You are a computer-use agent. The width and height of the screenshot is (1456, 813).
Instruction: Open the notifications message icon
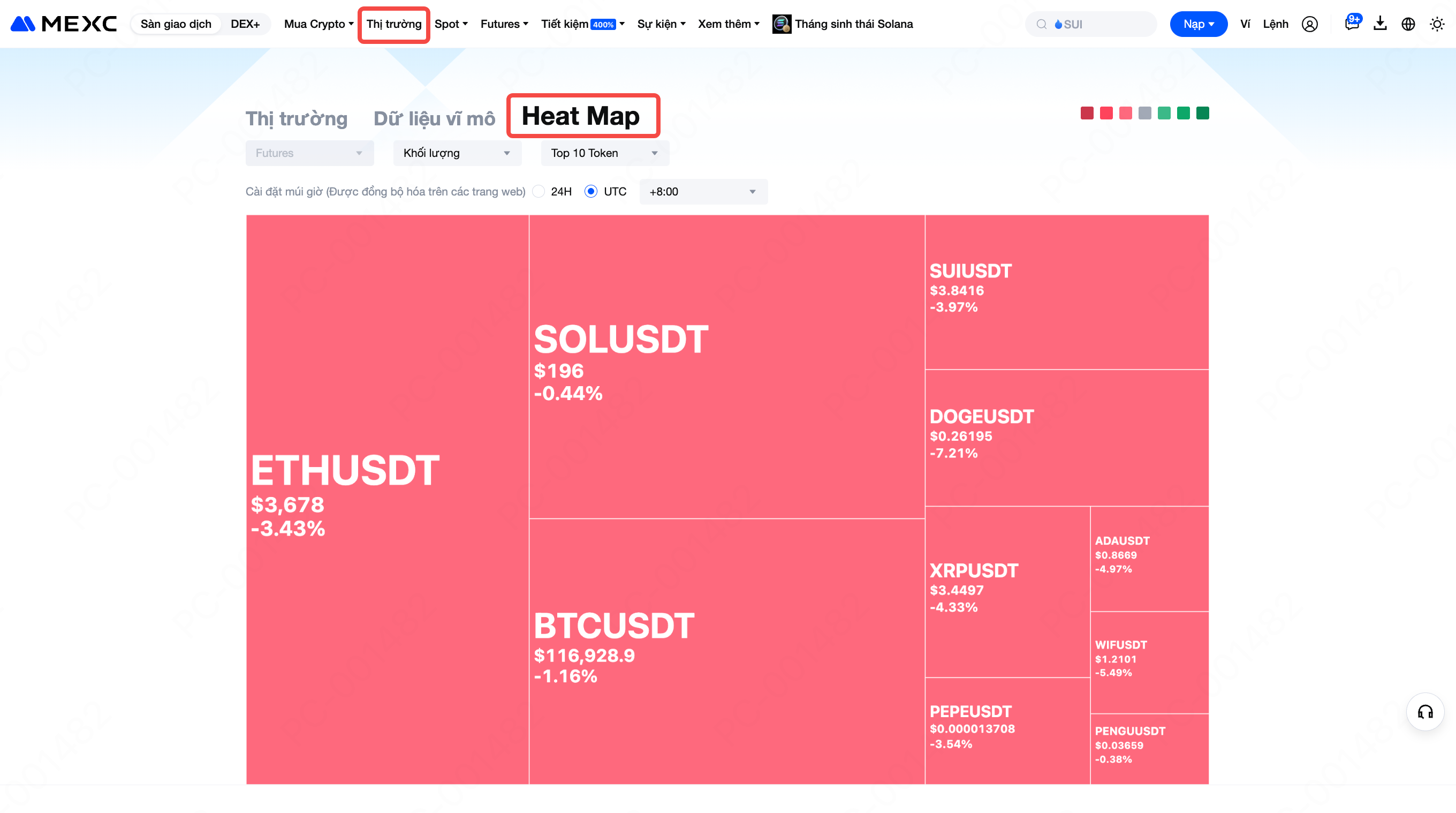[x=1352, y=24]
